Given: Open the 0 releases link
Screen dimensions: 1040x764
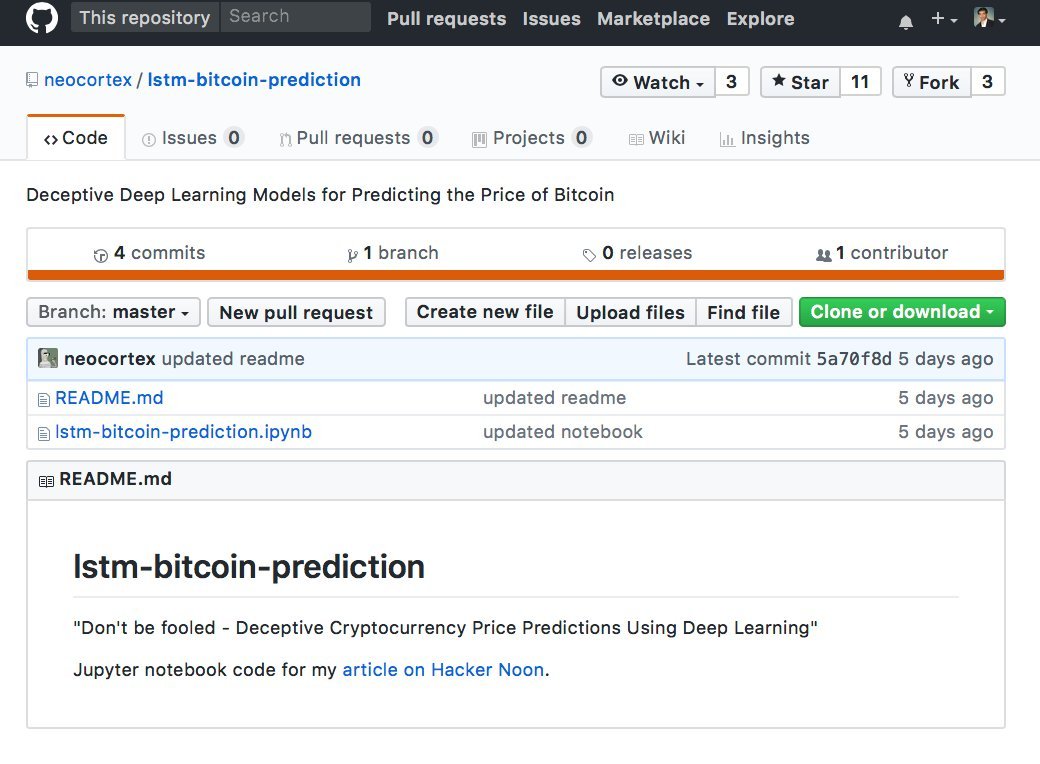Looking at the screenshot, I should click(x=637, y=253).
